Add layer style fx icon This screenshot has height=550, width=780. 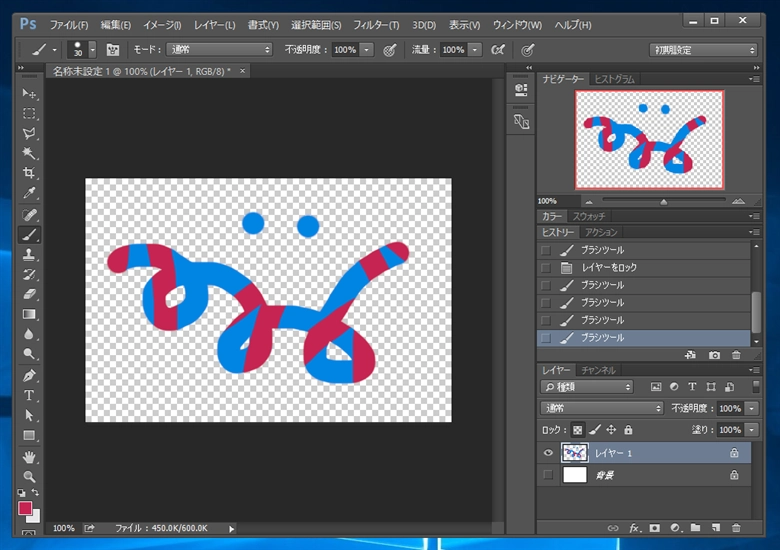[x=634, y=528]
